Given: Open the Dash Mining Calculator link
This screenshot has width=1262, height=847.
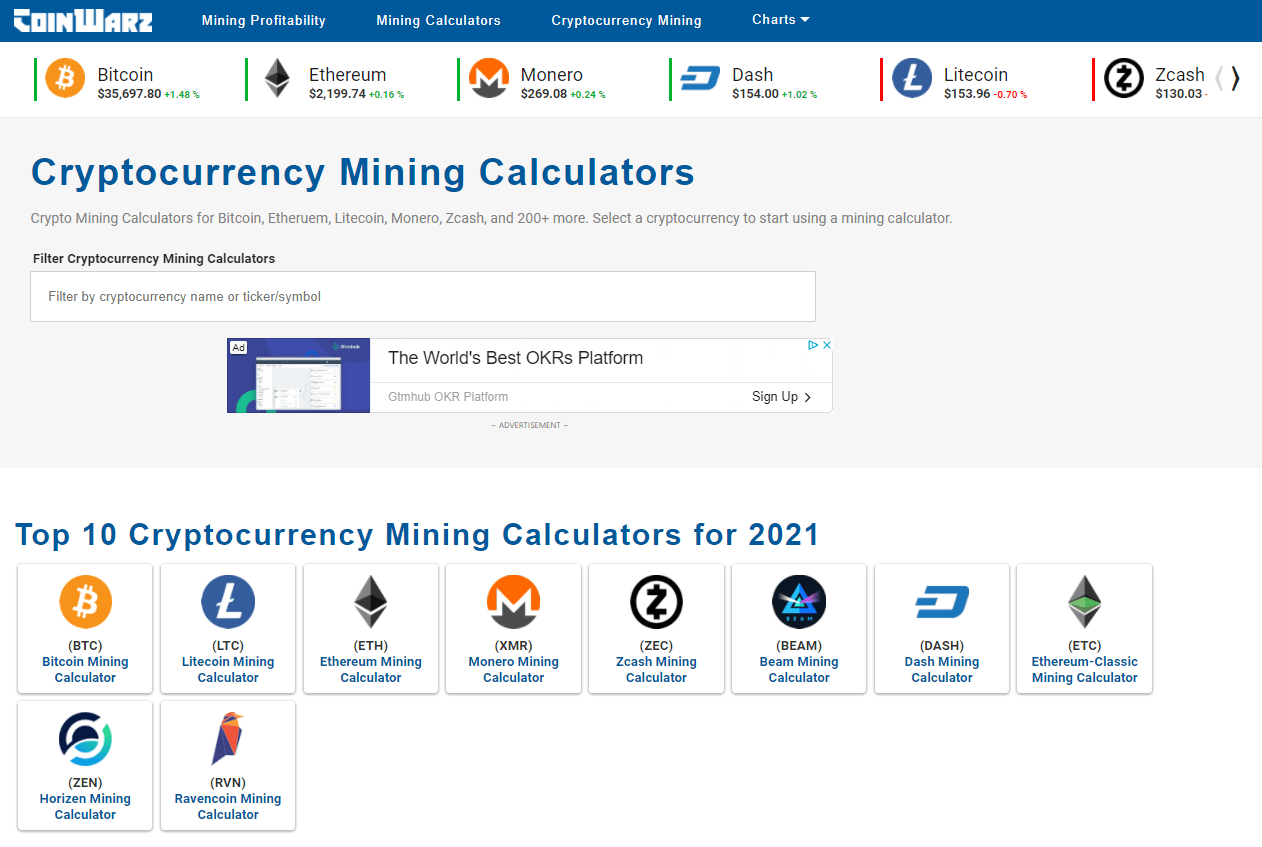Looking at the screenshot, I should [942, 670].
